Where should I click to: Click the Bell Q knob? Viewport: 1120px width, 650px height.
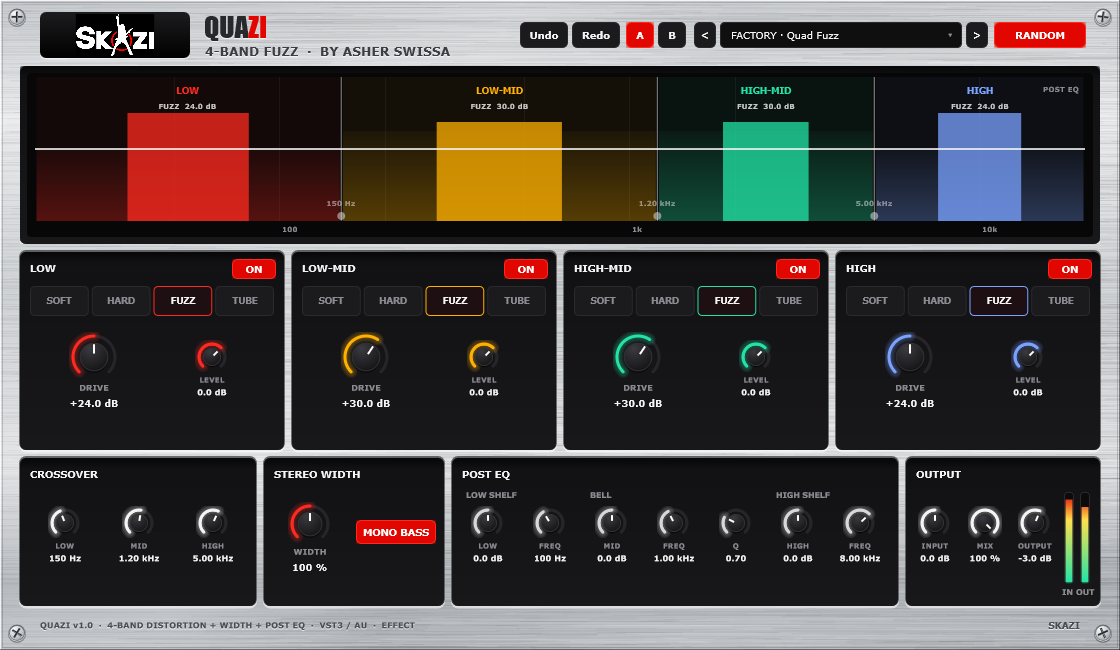point(735,523)
